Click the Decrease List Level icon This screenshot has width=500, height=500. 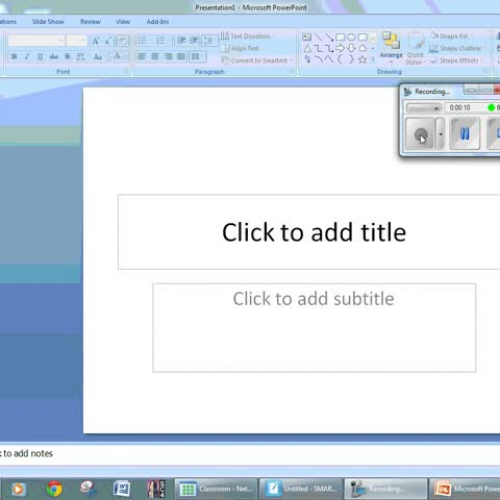(x=181, y=41)
